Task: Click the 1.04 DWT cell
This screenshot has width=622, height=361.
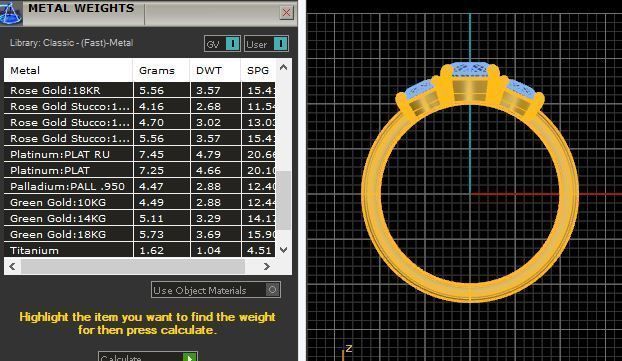Action: (215, 250)
